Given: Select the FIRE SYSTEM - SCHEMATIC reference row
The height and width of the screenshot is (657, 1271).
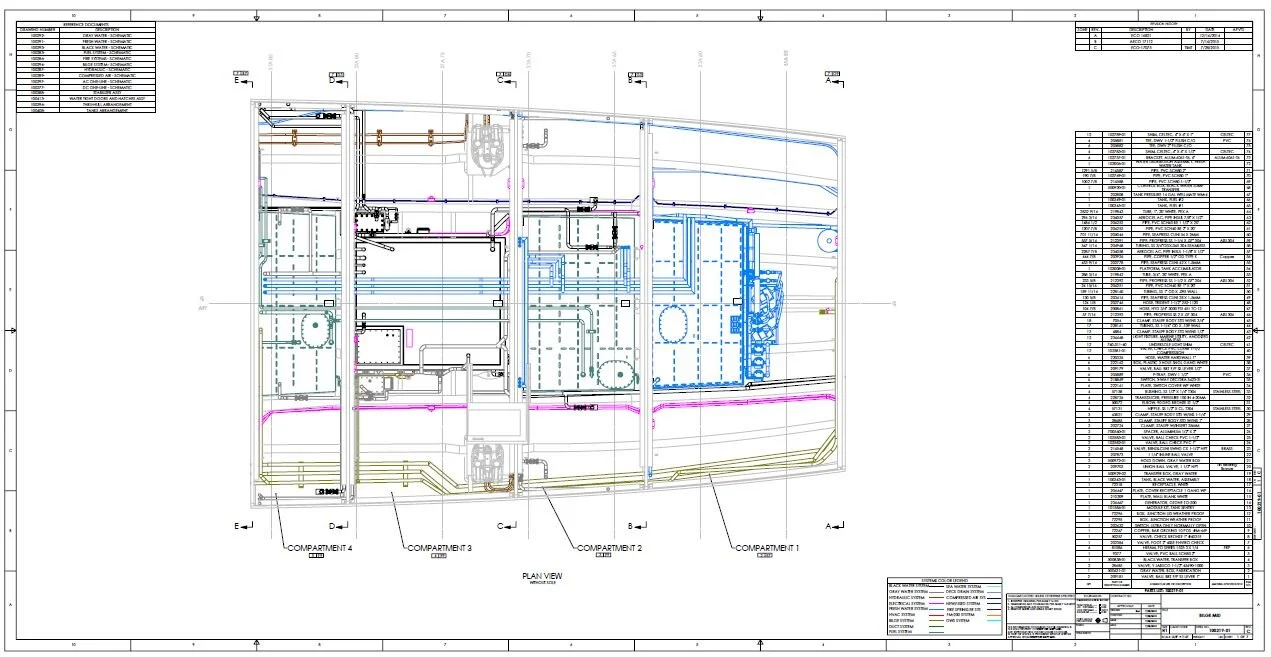Looking at the screenshot, I should tap(86, 59).
